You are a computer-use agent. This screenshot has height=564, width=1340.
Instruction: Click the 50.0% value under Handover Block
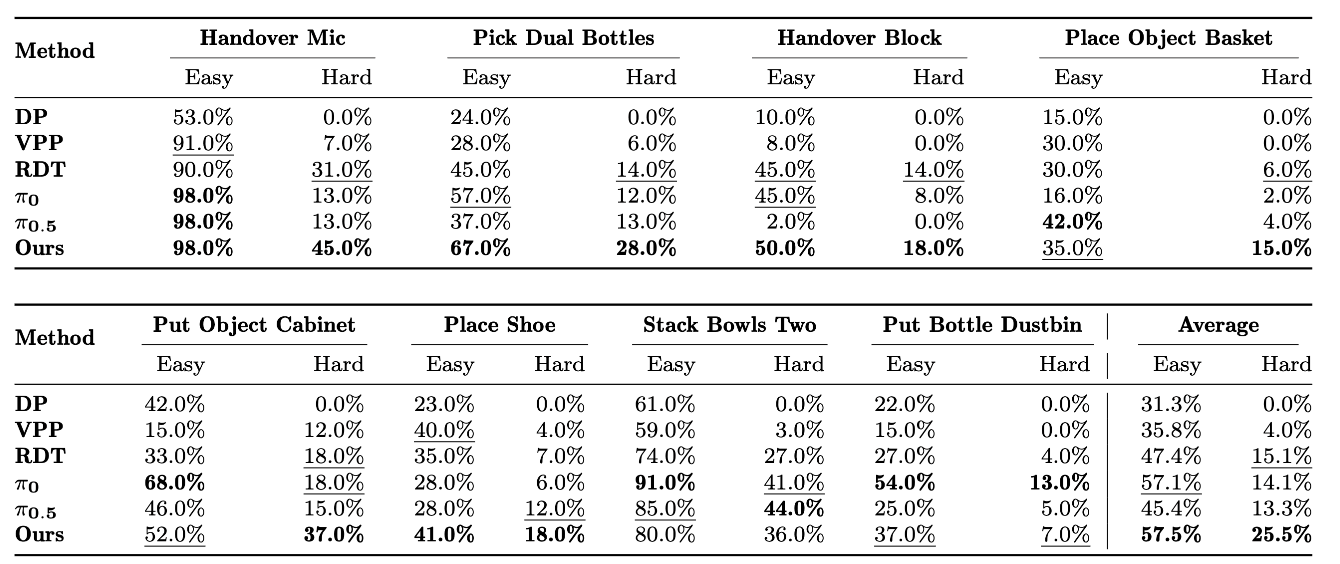click(784, 248)
